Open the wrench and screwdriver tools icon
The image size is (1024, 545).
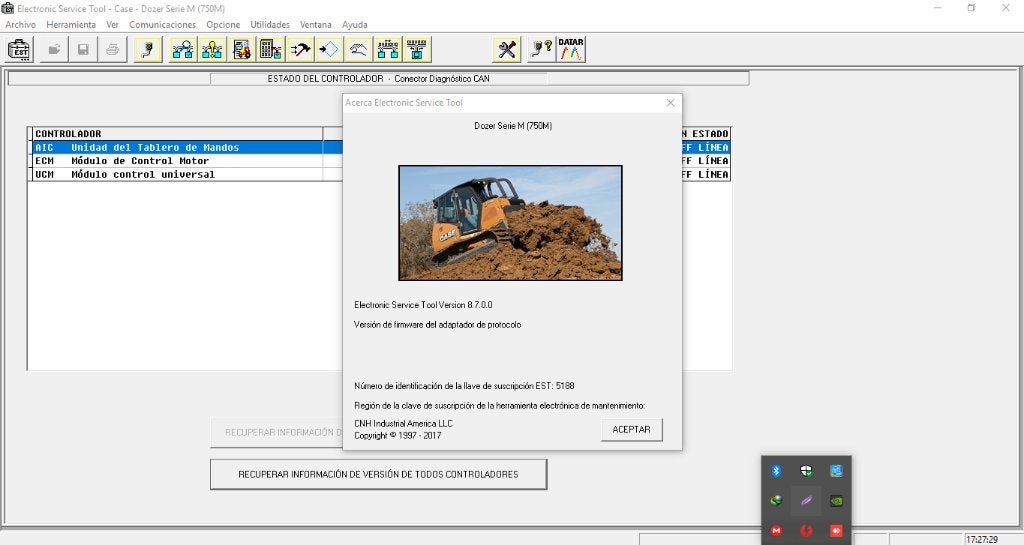(507, 50)
